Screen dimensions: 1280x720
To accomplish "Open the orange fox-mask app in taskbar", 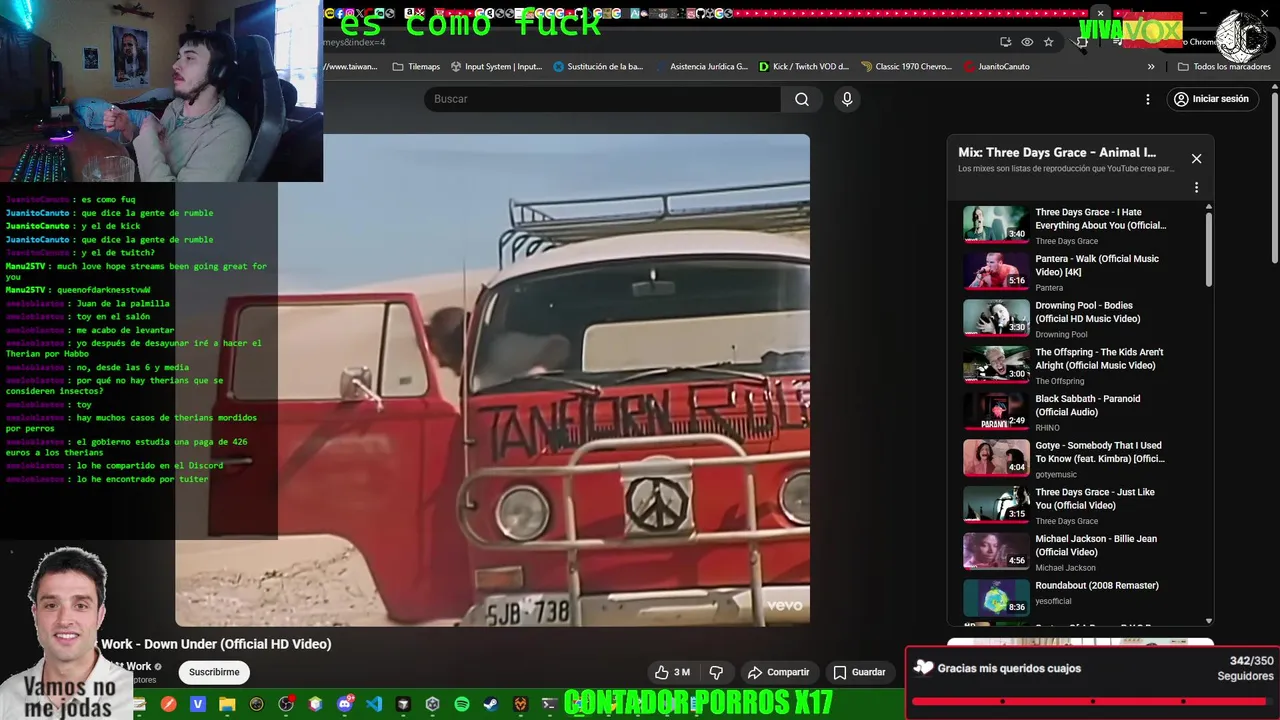I will (520, 705).
